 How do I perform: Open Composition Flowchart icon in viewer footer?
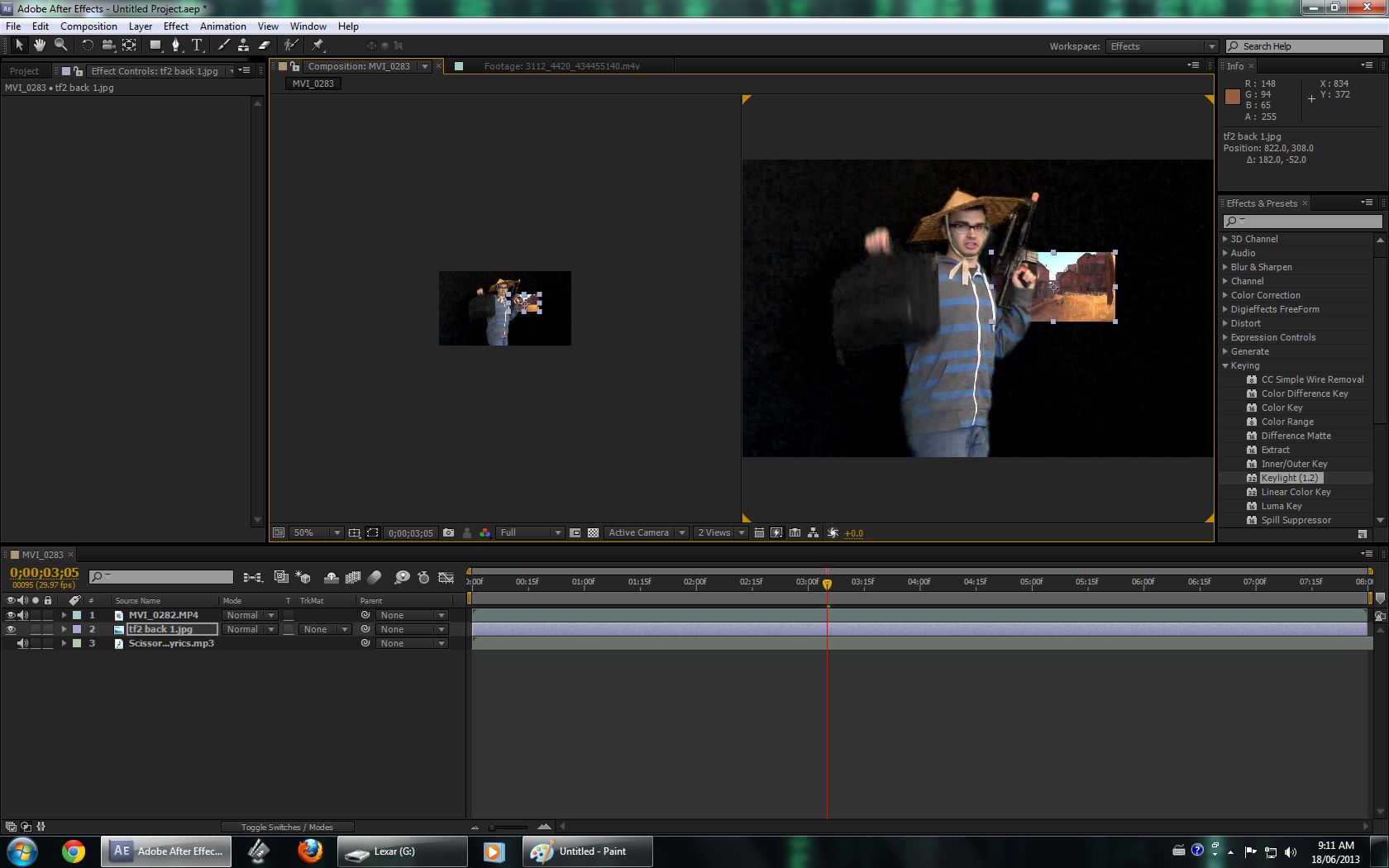[814, 533]
